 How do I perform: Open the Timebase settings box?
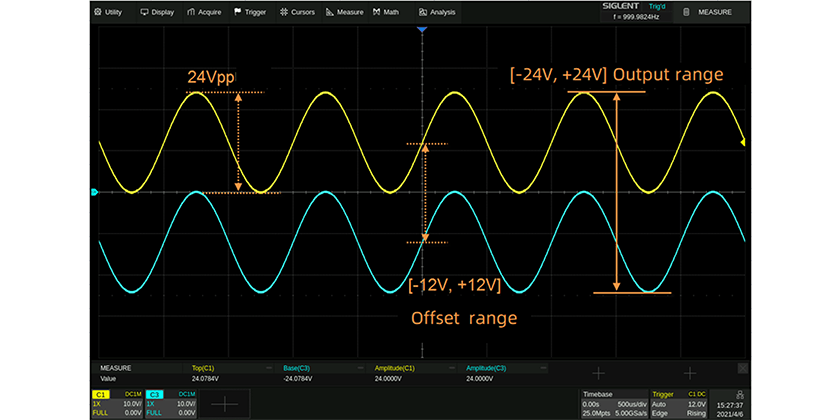(x=613, y=403)
